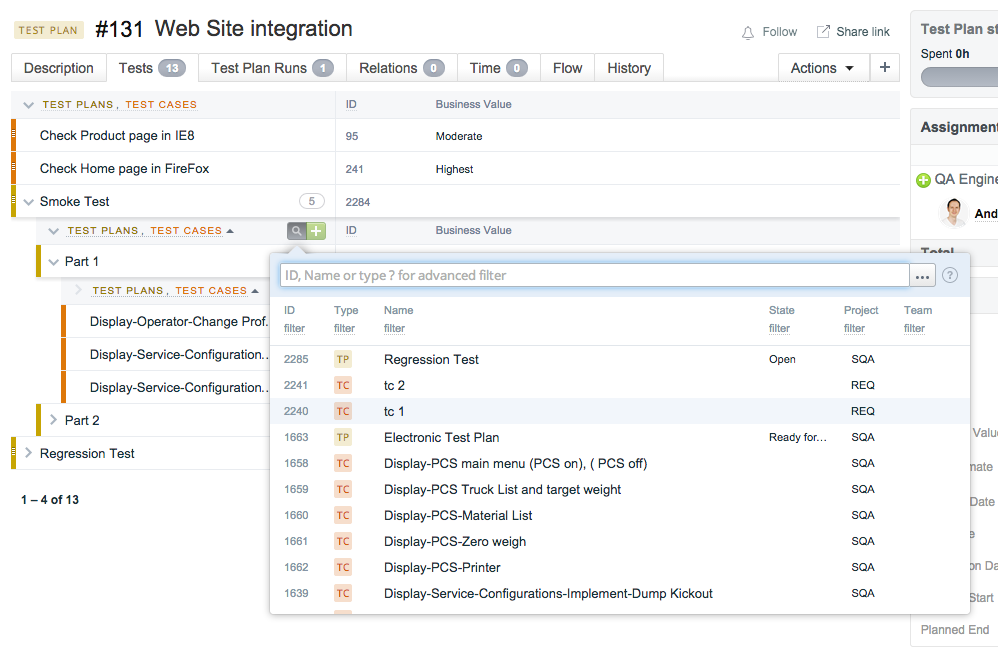Screen dimensions: 998x663
Task: Click the Smoke Test count badge 5
Action: pos(312,201)
